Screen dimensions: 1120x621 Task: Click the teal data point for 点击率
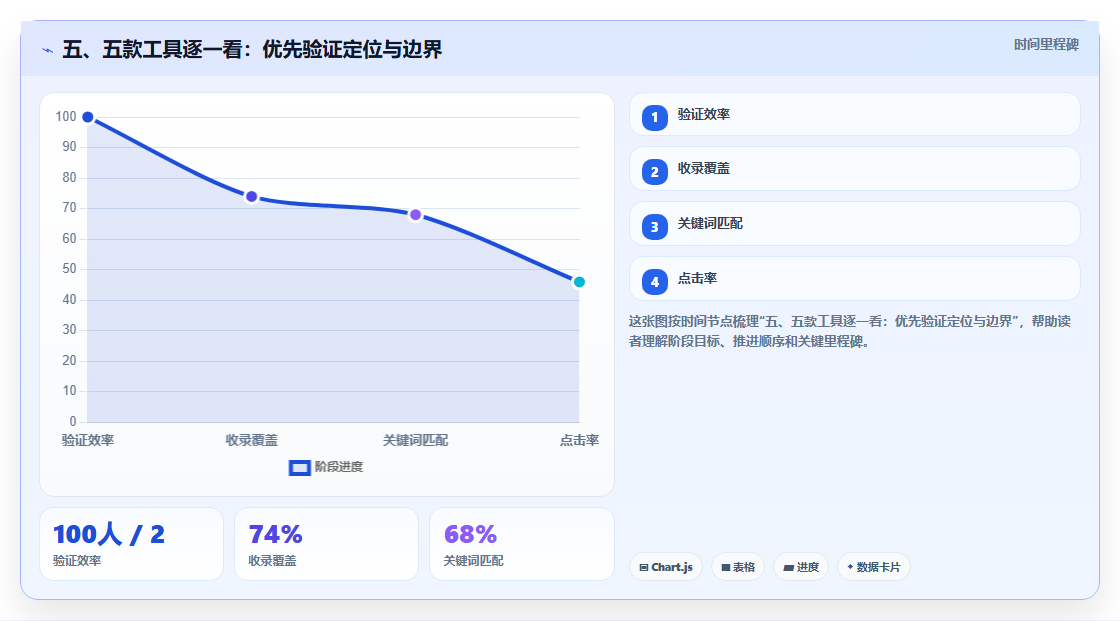[579, 282]
